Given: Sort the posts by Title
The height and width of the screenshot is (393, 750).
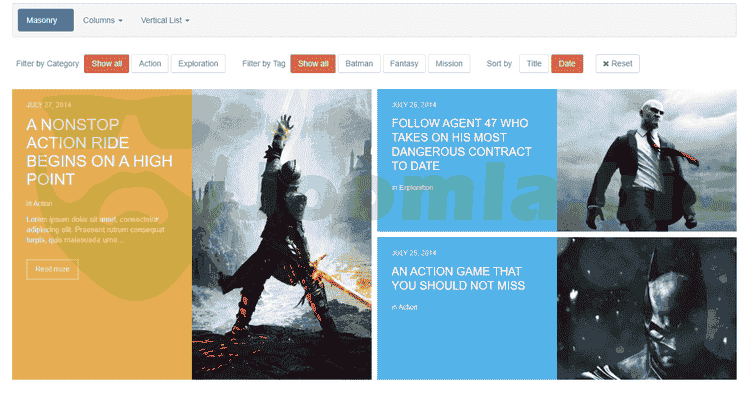Looking at the screenshot, I should [x=534, y=64].
